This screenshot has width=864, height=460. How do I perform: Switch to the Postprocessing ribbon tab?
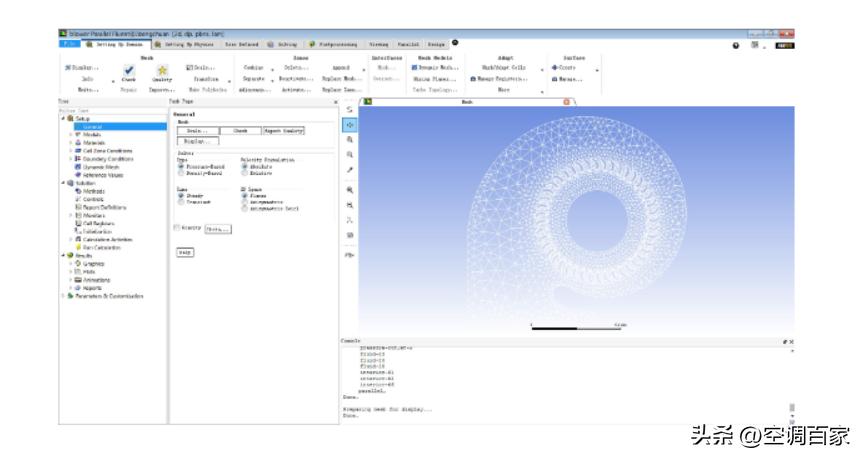[x=340, y=45]
